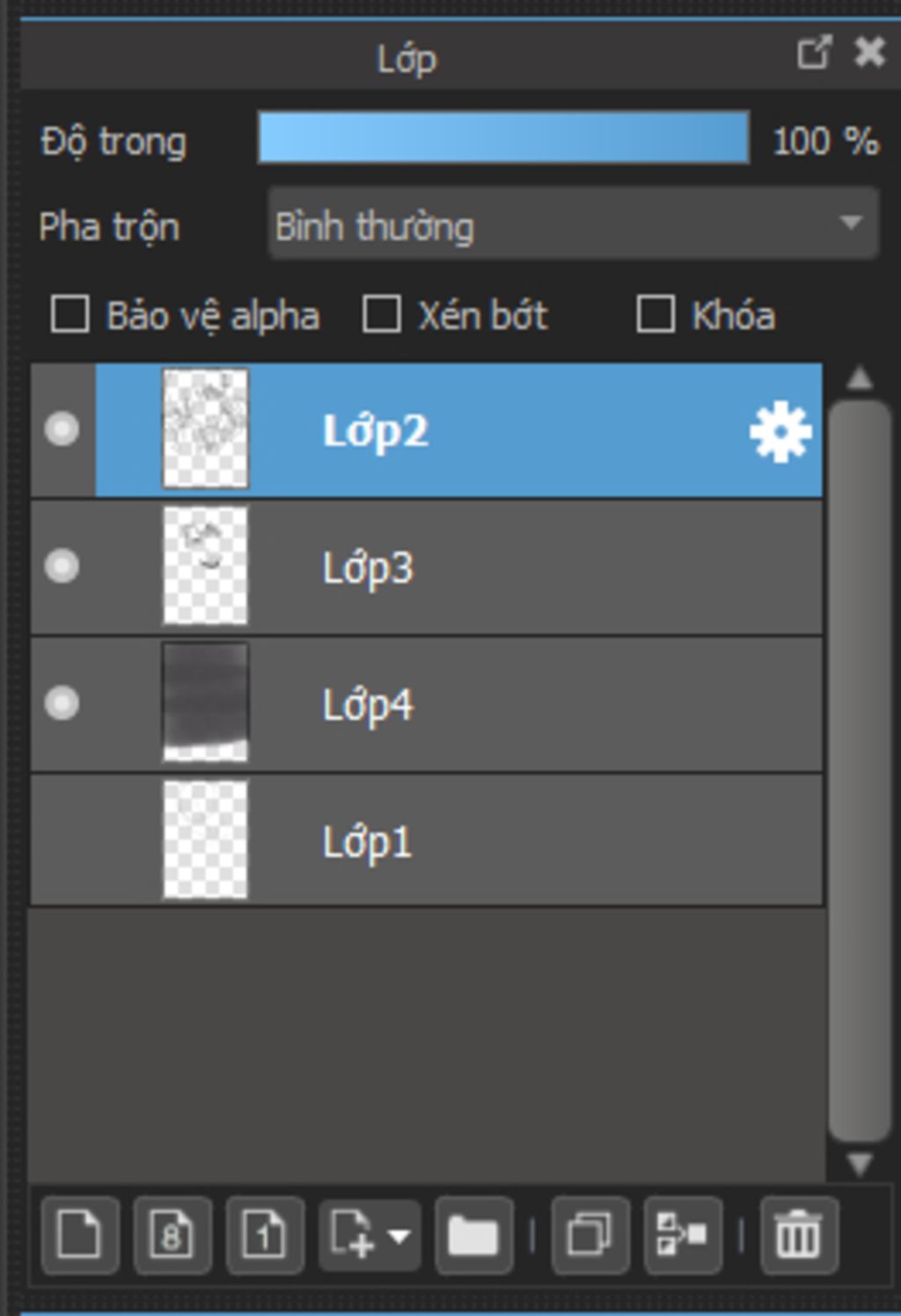Duplicate the selected layer
This screenshot has height=1316, width=901.
pos(590,1235)
